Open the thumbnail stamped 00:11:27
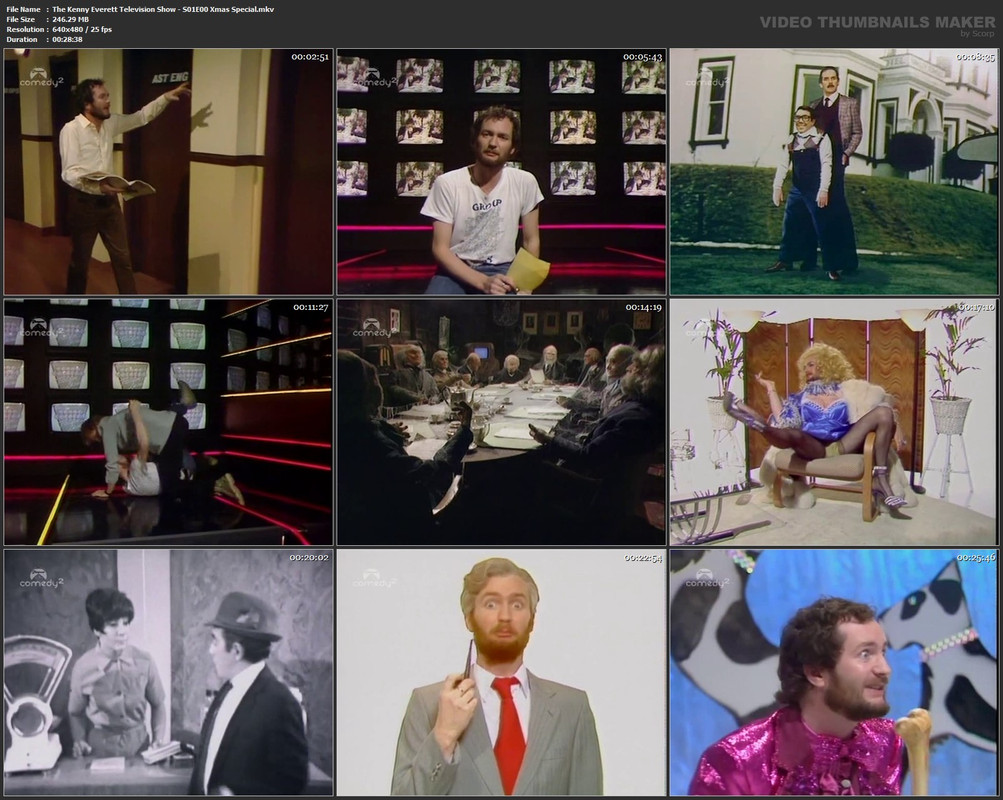This screenshot has height=800, width=1003. 168,422
